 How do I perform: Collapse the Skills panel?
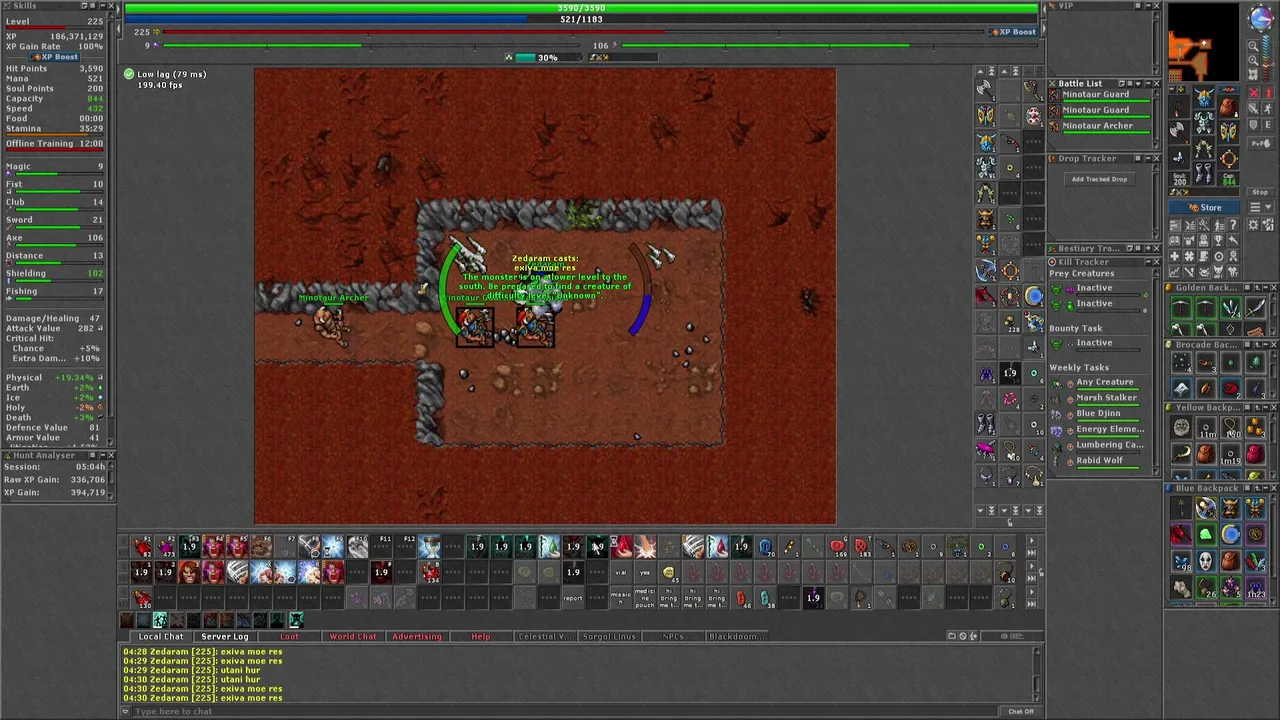(103, 6)
